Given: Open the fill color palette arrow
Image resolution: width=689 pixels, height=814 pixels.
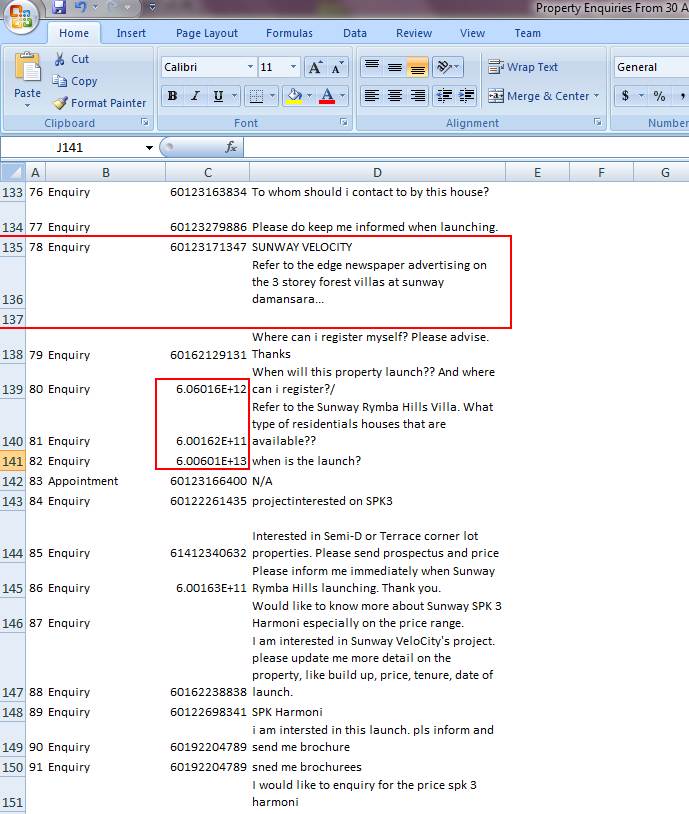Looking at the screenshot, I should [x=309, y=96].
